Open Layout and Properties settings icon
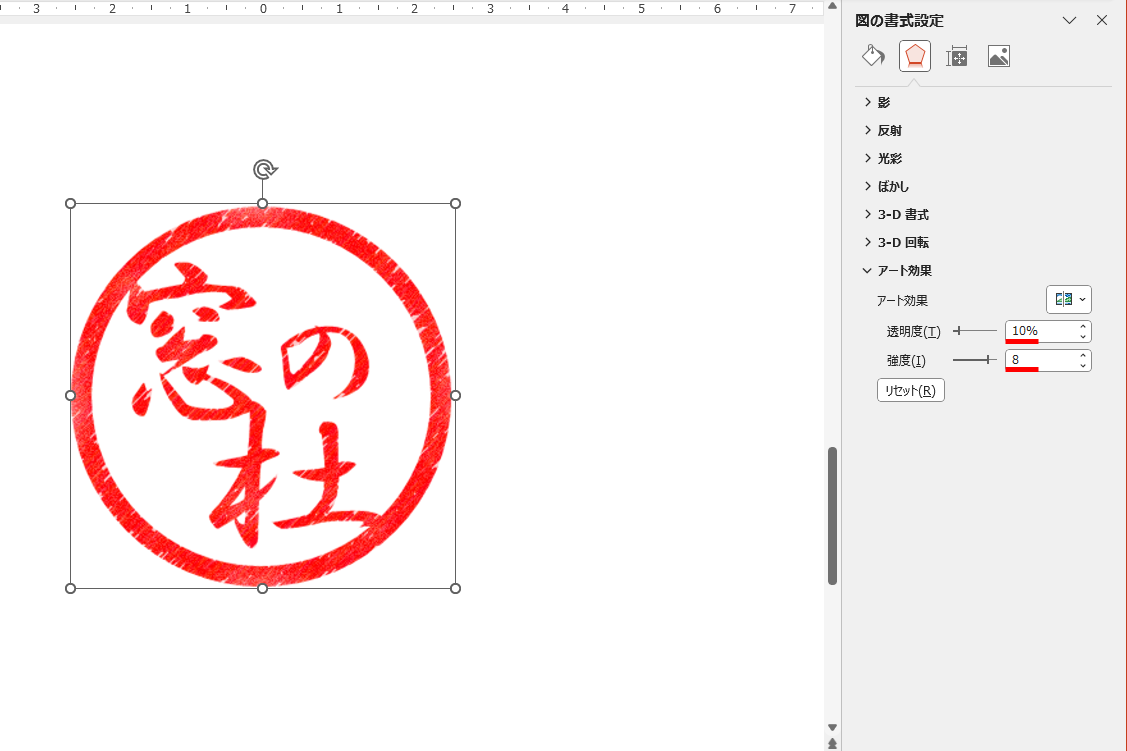The height and width of the screenshot is (751, 1127). (956, 56)
